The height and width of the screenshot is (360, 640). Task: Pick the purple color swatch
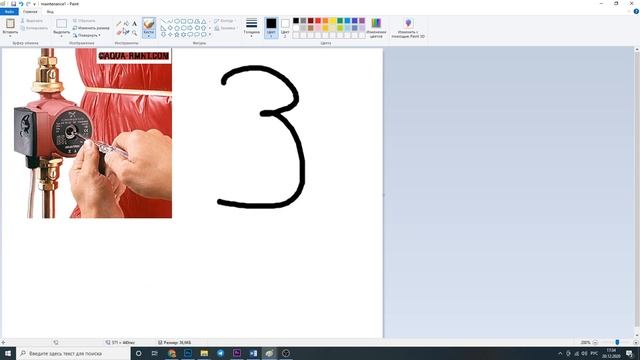pos(362,20)
